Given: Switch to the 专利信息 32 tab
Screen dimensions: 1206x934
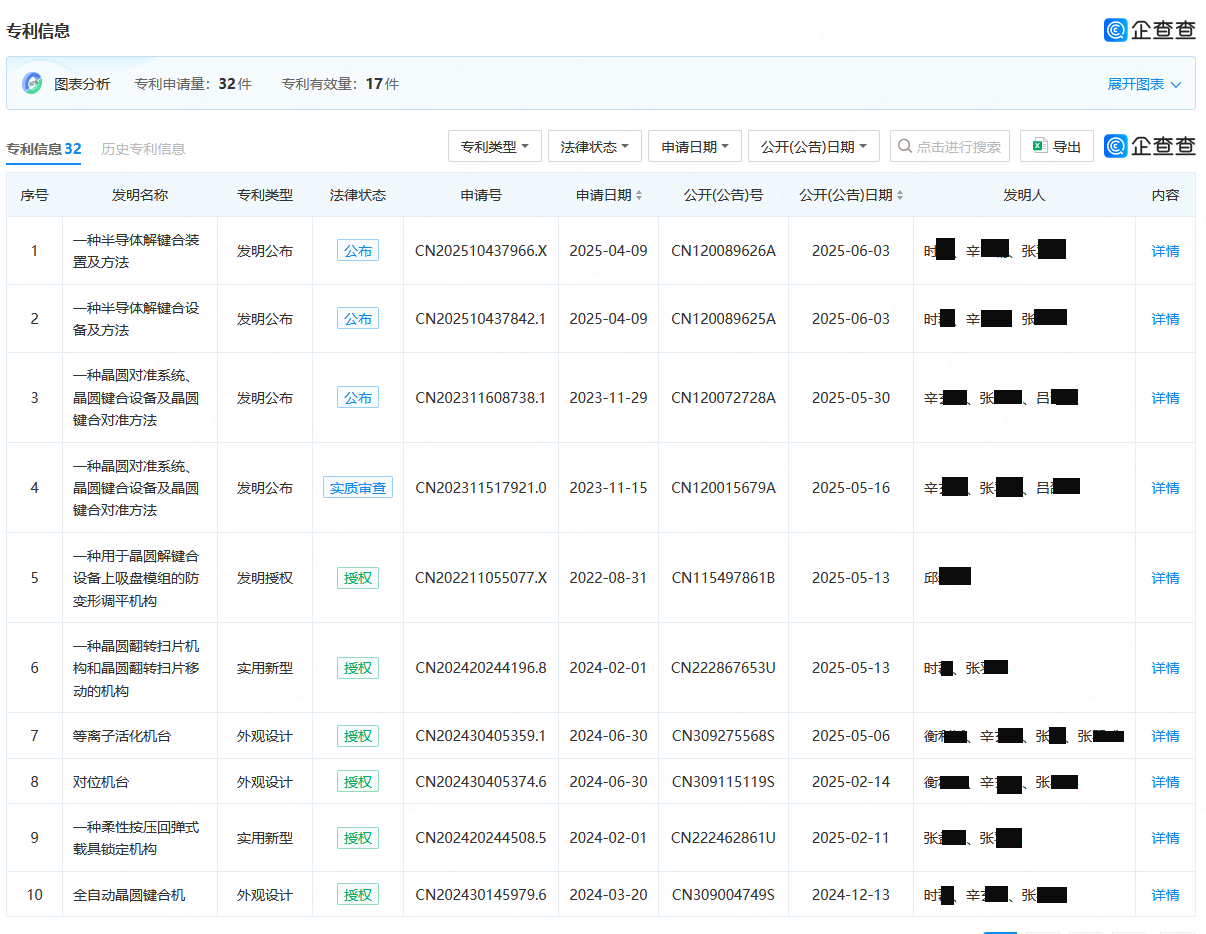Looking at the screenshot, I should click(44, 149).
